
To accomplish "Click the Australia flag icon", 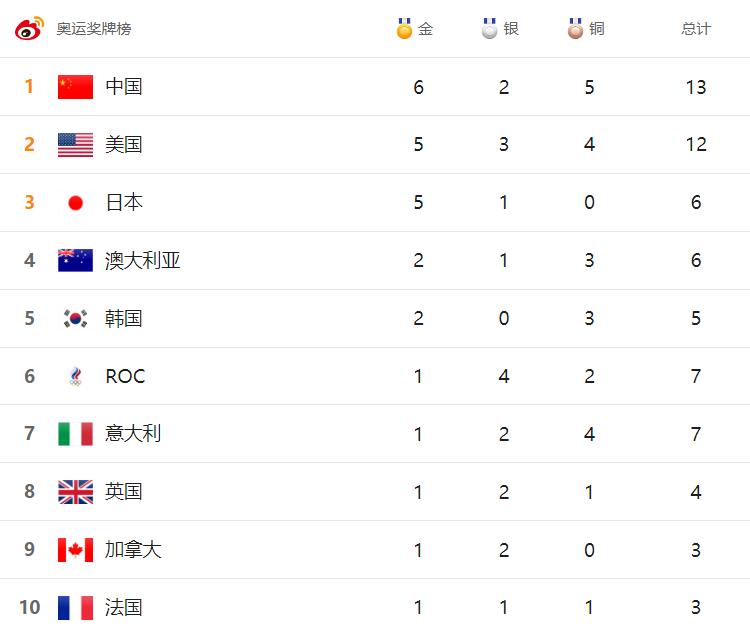I will 76,261.
